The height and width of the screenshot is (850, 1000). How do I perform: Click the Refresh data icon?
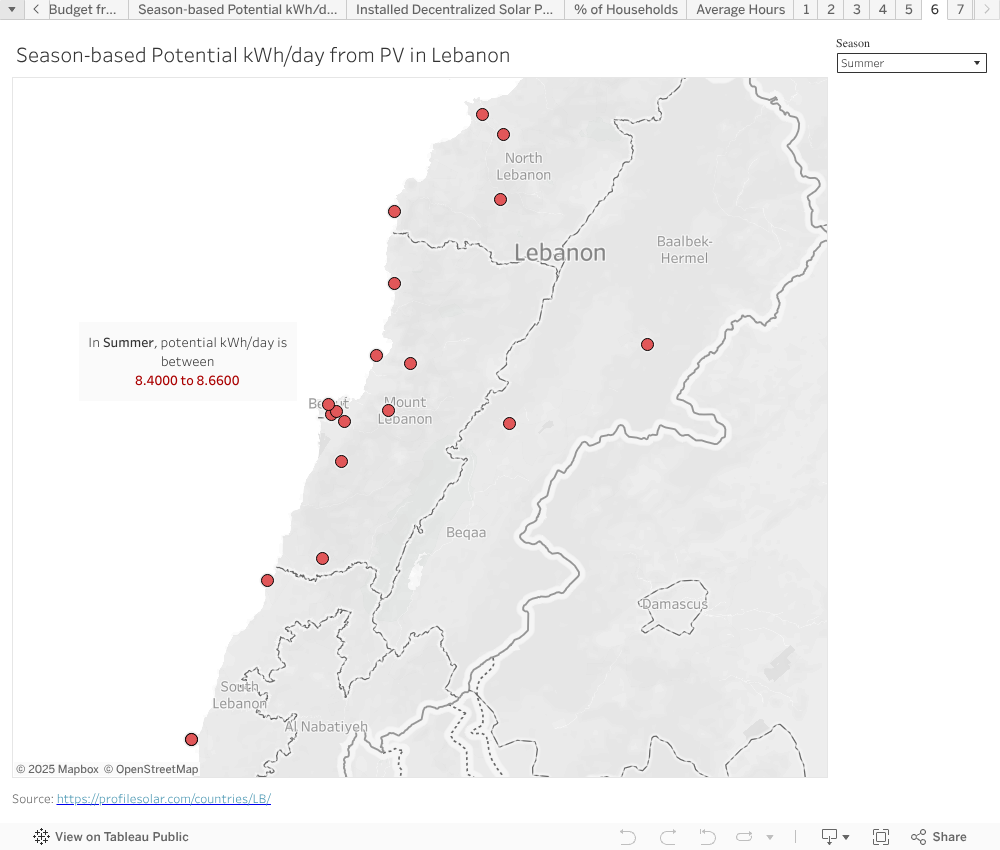tap(745, 837)
